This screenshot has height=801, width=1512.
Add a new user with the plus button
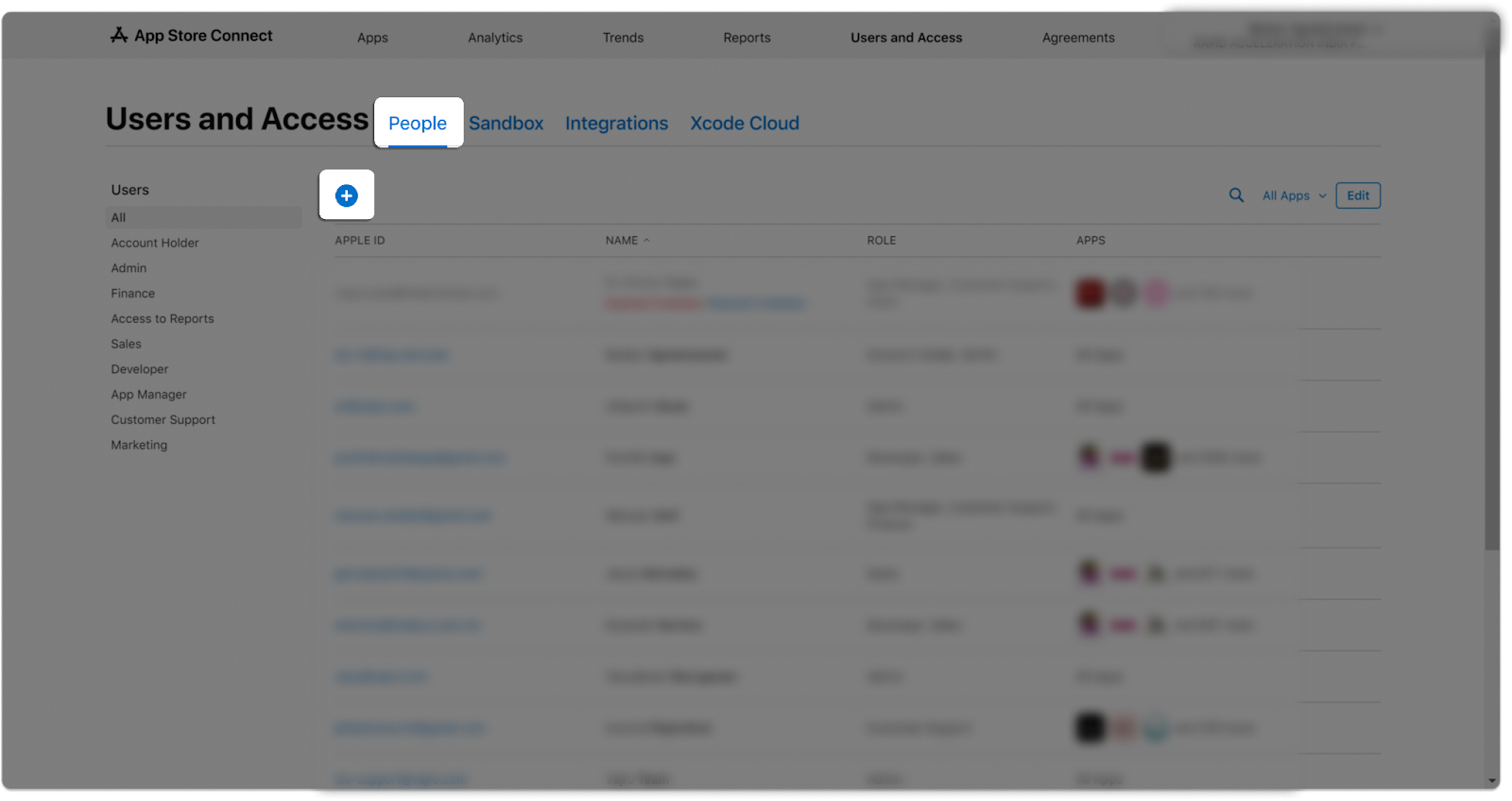tap(347, 196)
